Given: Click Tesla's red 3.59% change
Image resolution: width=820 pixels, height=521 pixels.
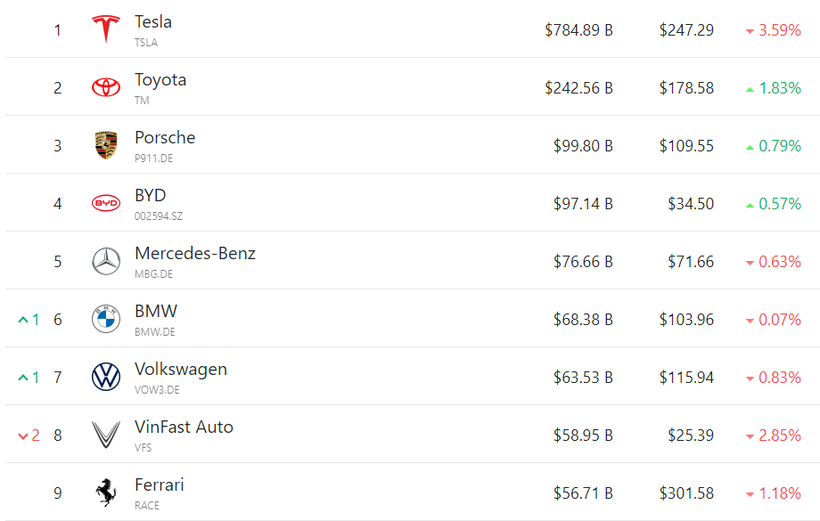Looking at the screenshot, I should pos(773,30).
